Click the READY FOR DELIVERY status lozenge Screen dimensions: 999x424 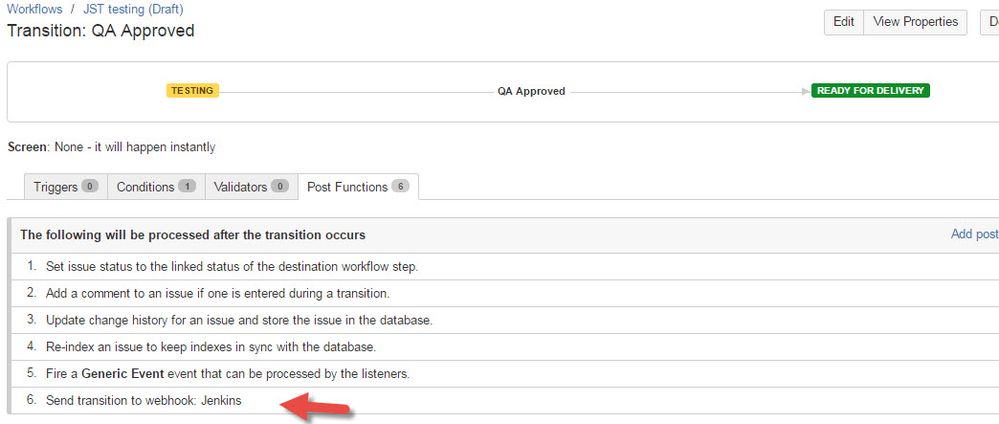click(x=870, y=91)
